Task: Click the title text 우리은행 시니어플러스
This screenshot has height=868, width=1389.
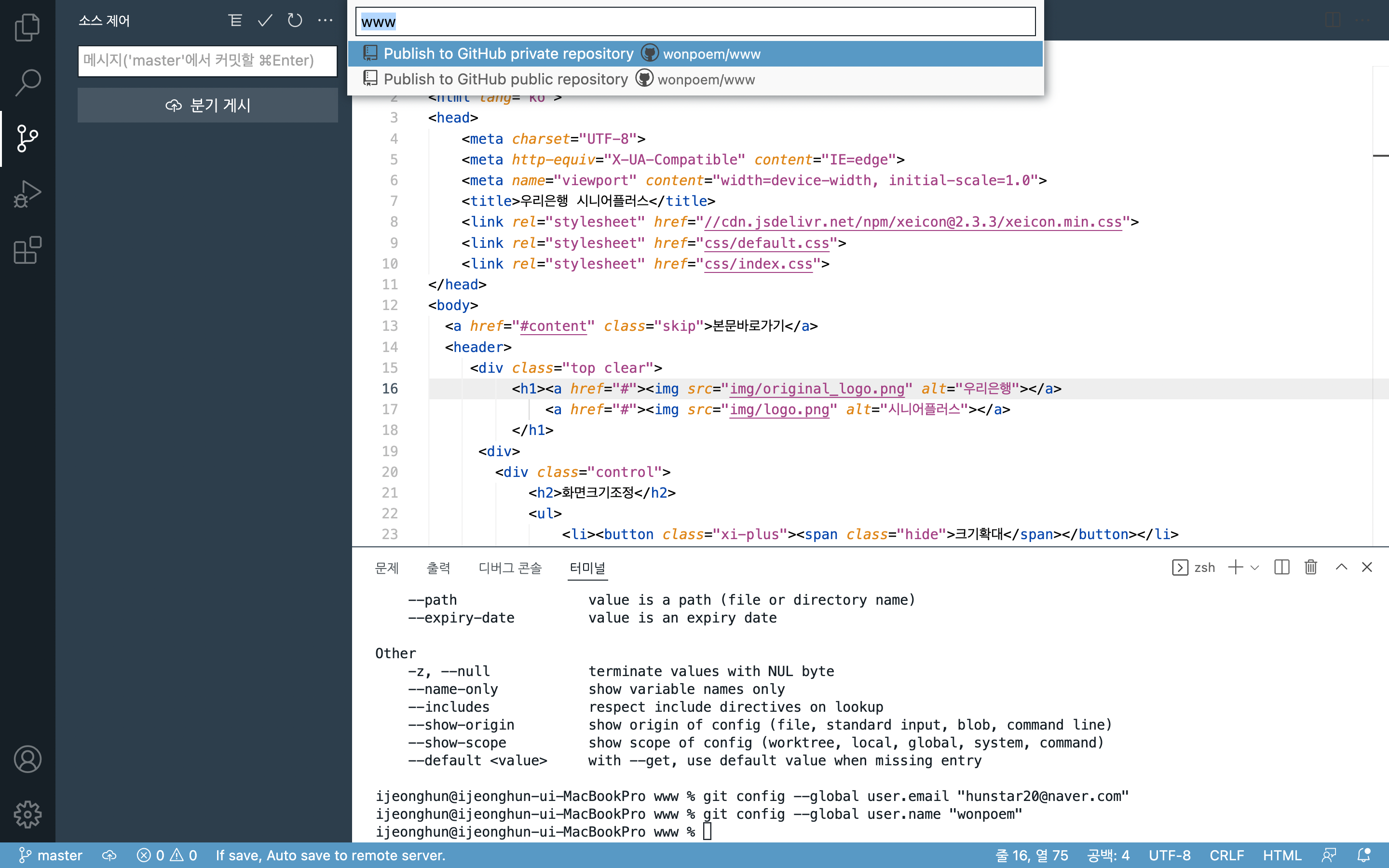Action: click(x=585, y=201)
